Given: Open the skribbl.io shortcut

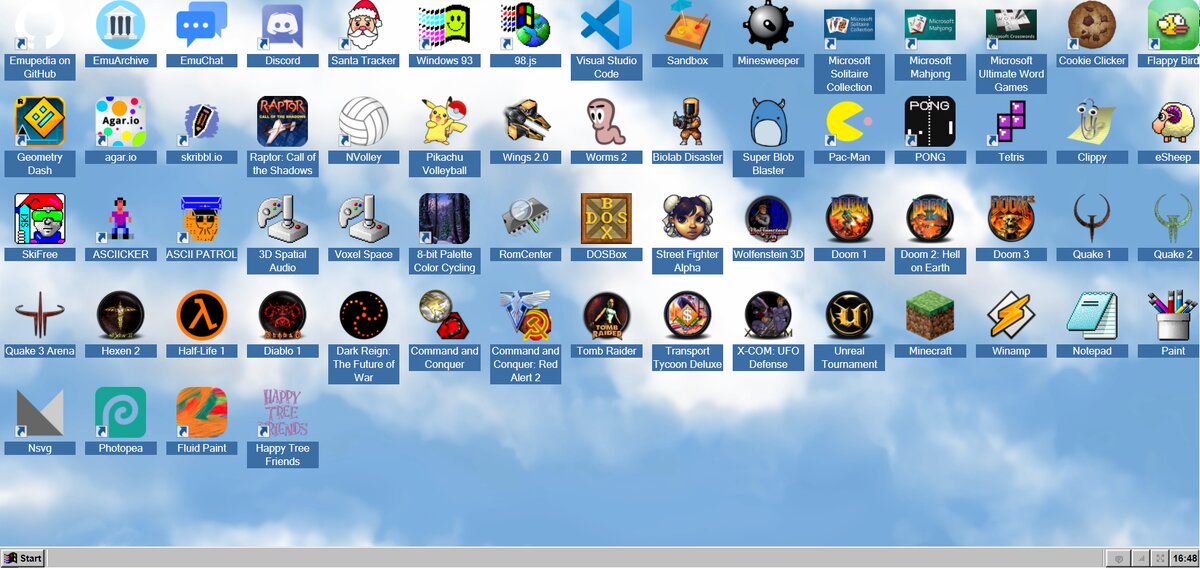Looking at the screenshot, I should coord(202,121).
